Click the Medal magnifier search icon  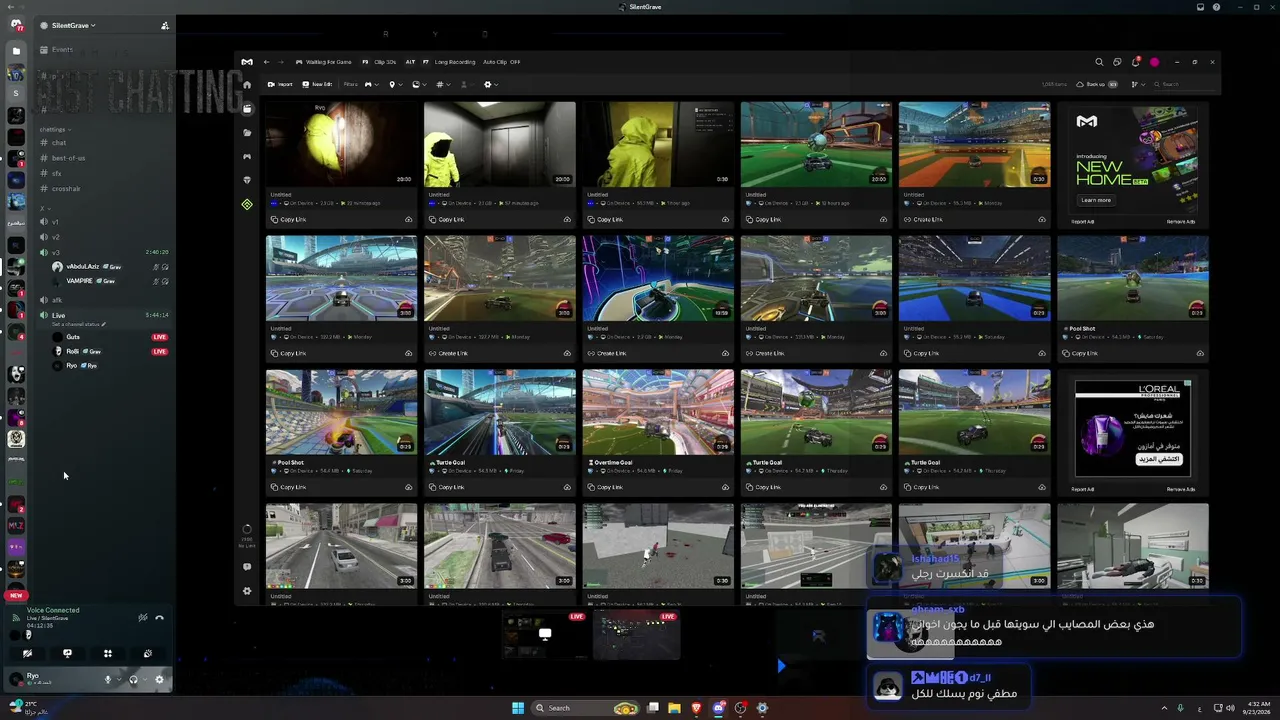(x=1099, y=62)
